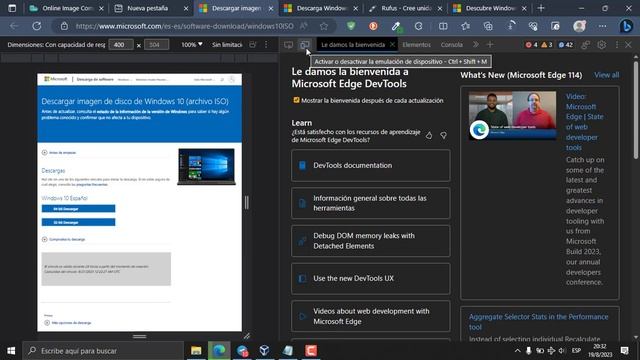Open the tab actions menu icon
640x360 pixels.
click(12, 8)
